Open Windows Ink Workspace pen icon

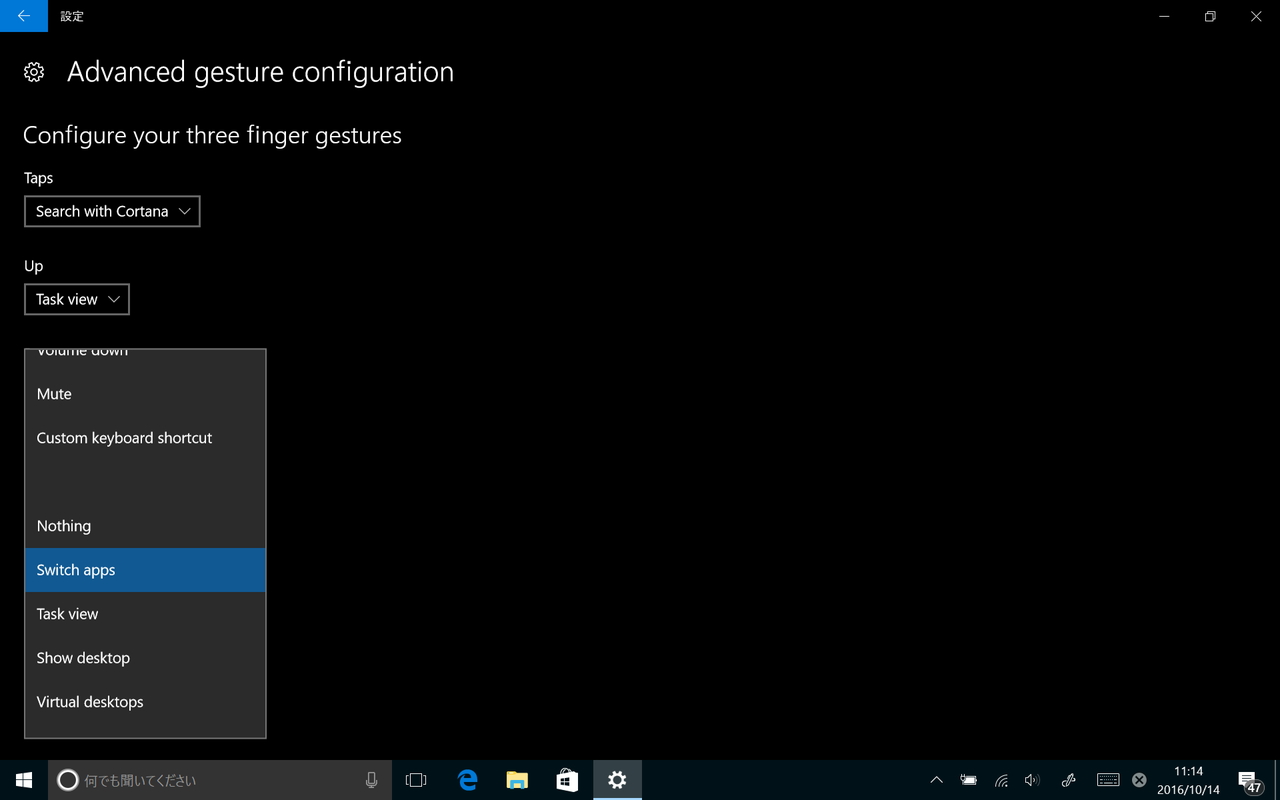pyautogui.click(x=1068, y=780)
